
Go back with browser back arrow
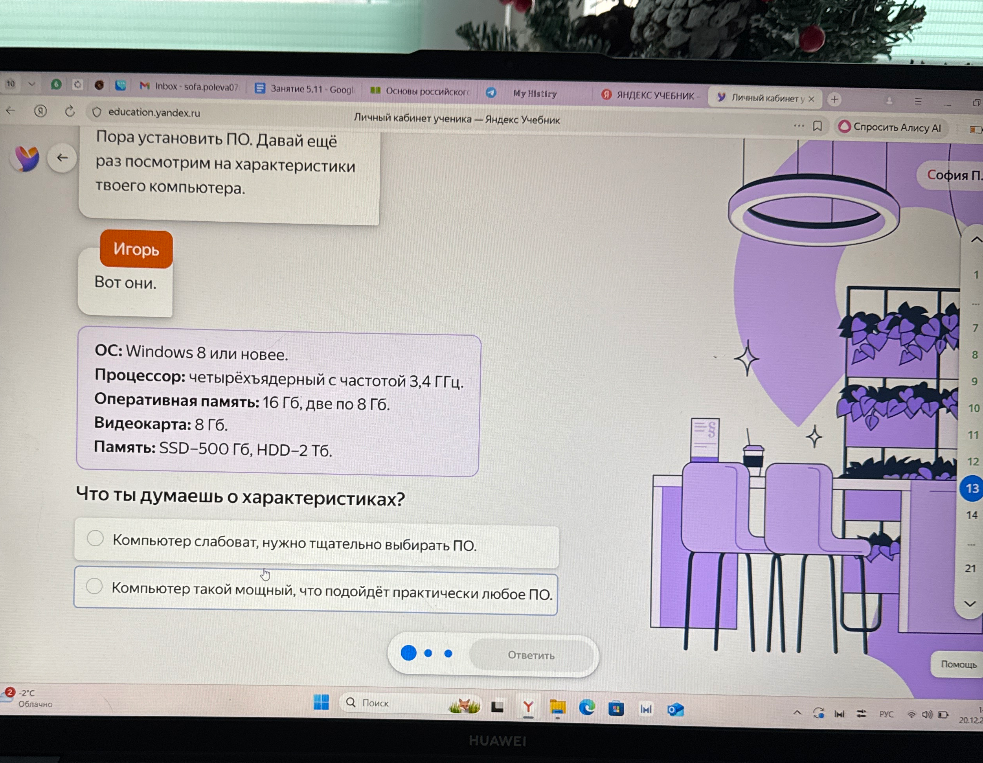coord(11,111)
